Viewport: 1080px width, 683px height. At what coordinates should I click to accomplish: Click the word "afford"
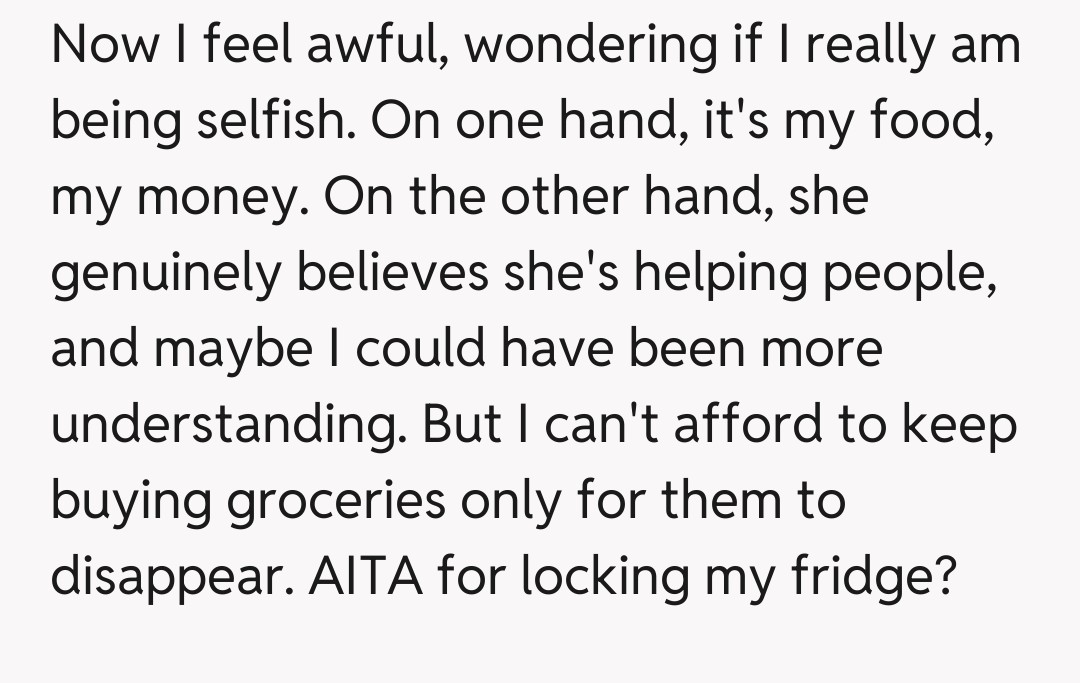point(739,425)
